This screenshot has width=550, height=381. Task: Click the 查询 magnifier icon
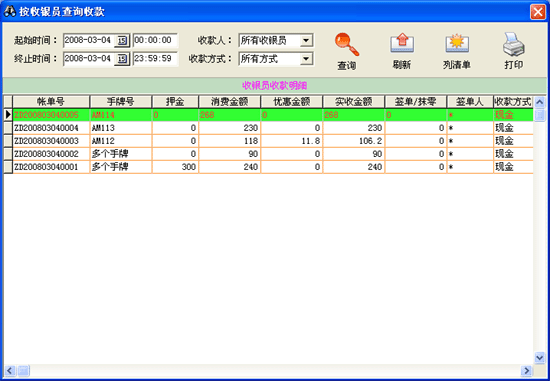347,45
